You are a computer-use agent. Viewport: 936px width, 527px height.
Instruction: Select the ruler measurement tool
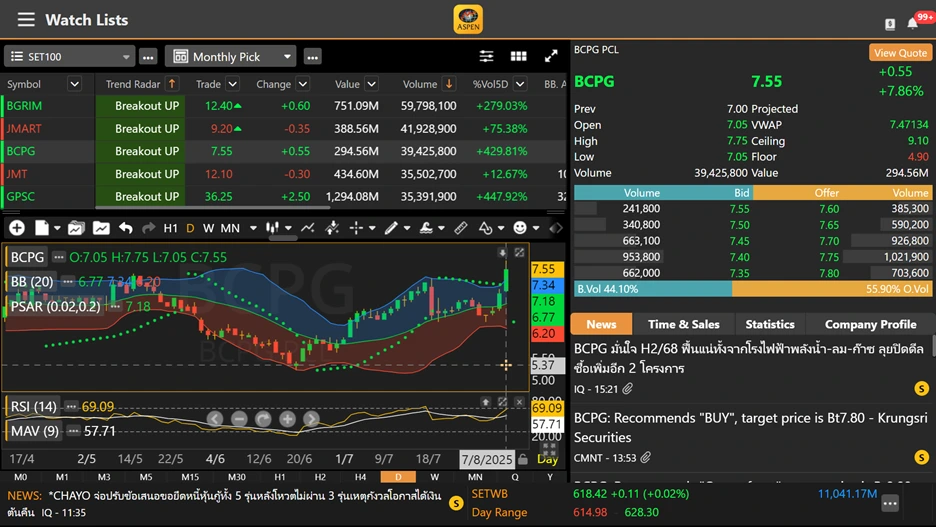pyautogui.click(x=461, y=228)
